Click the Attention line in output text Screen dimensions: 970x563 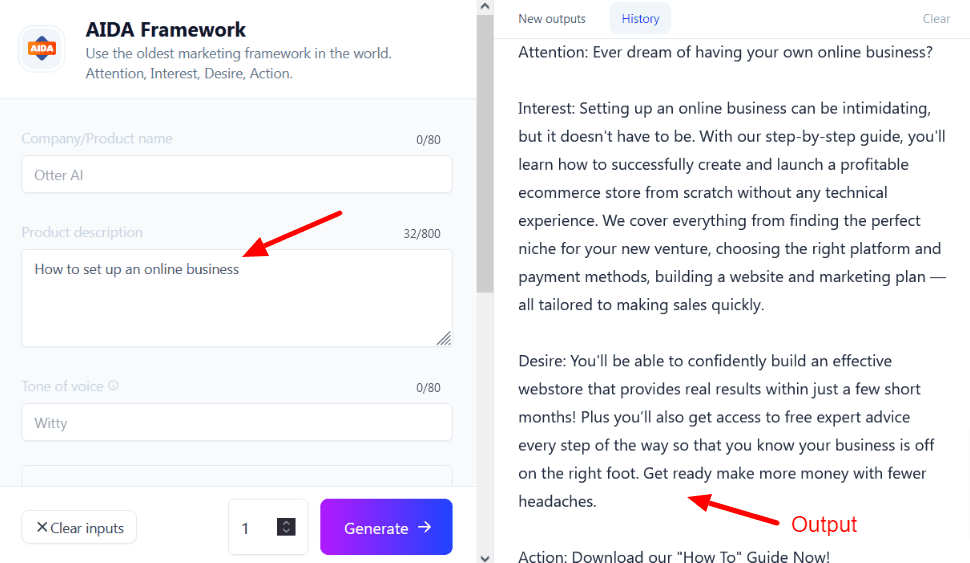tap(725, 52)
